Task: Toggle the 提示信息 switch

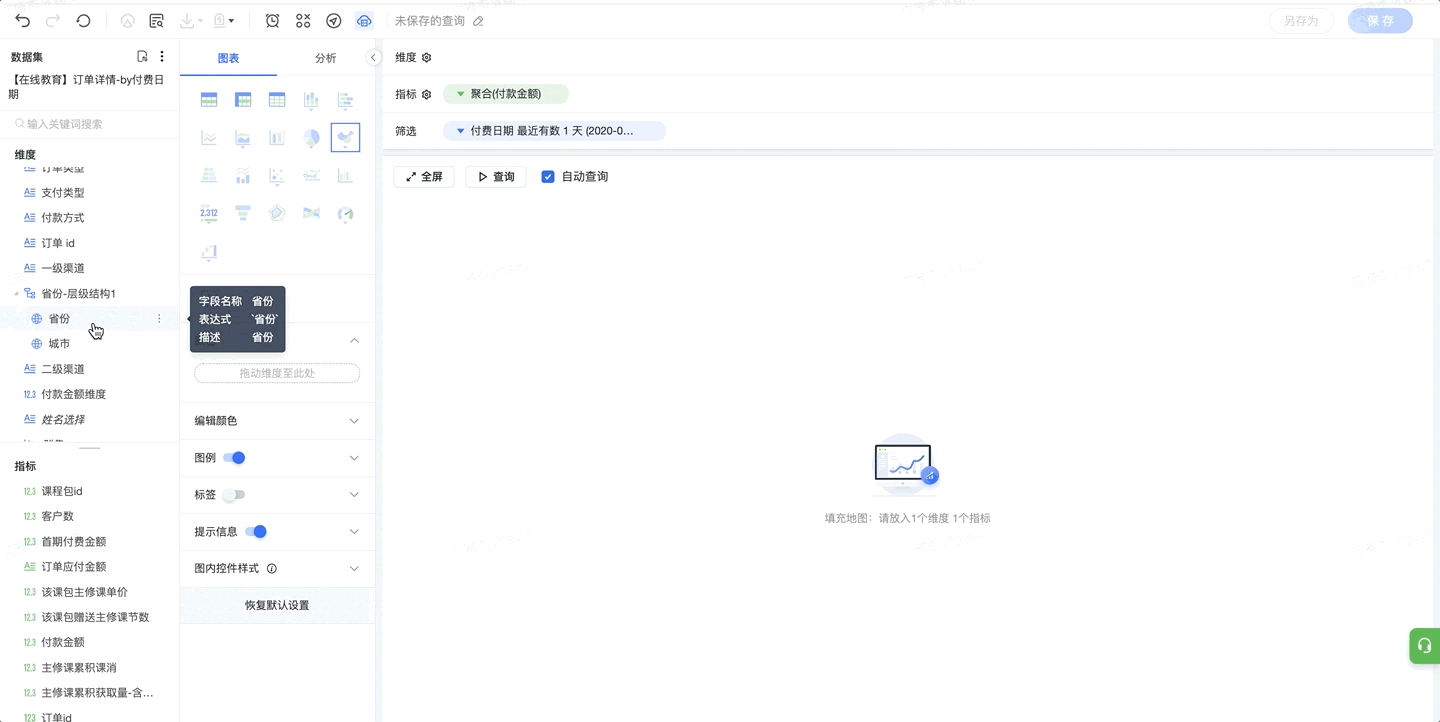Action: tap(256, 532)
